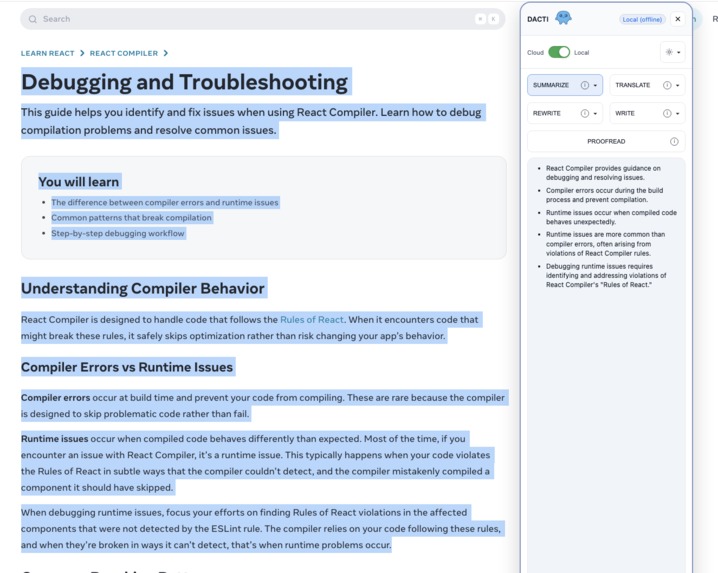The image size is (718, 573).
Task: Click the info icon on the WRITE button
Action: [x=667, y=114]
